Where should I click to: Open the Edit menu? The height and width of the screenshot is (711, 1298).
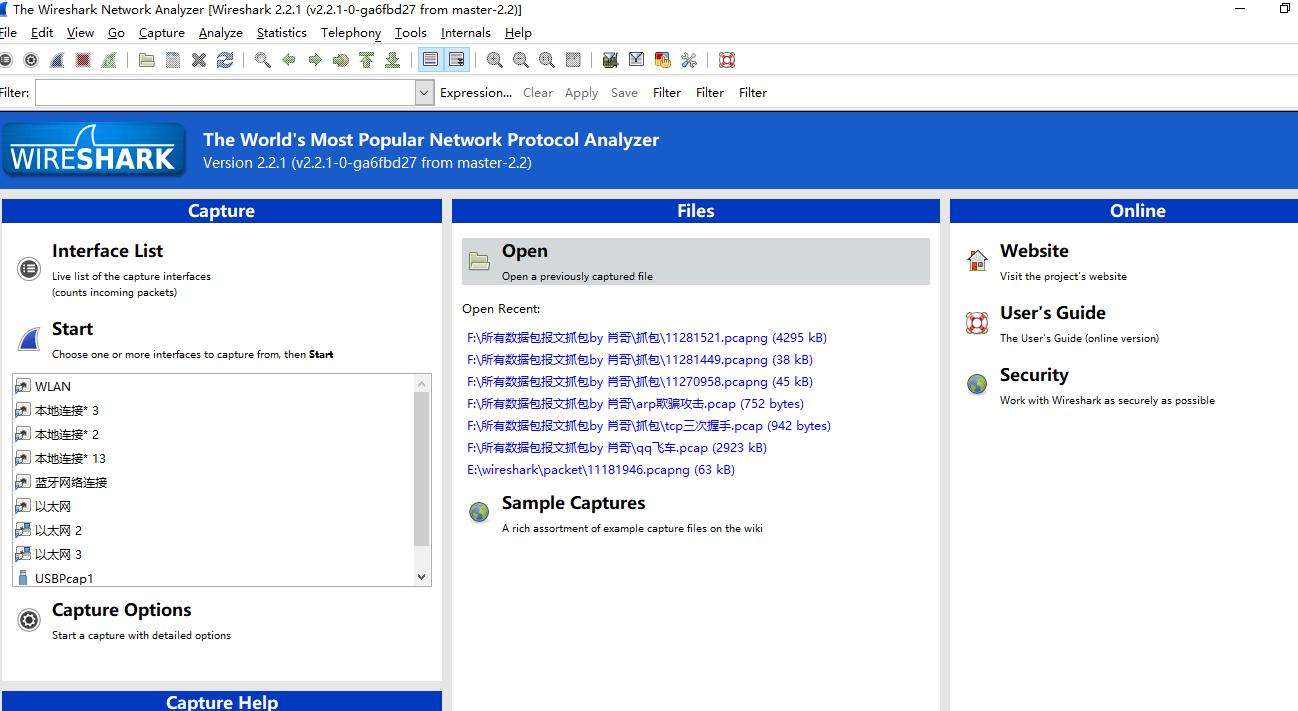(x=42, y=33)
